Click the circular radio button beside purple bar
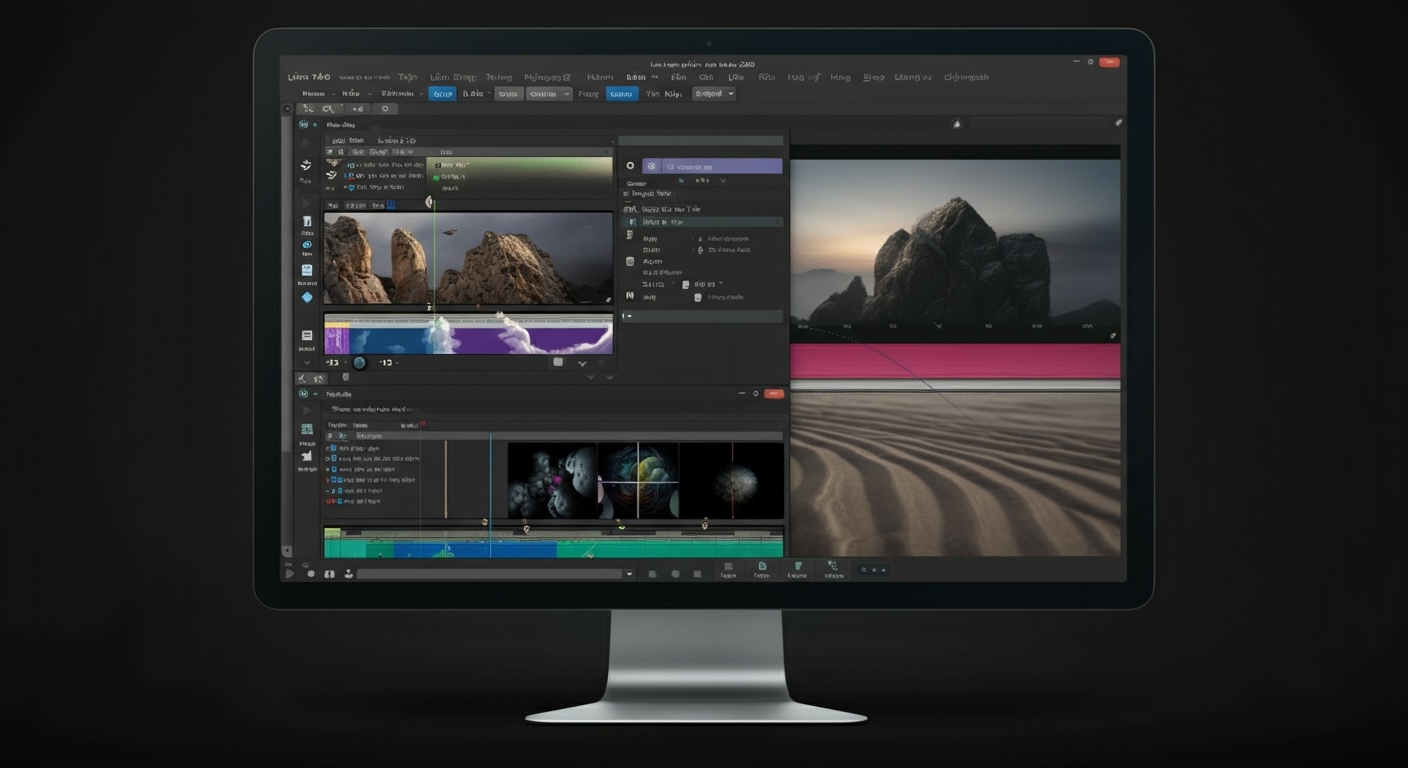Viewport: 1408px width, 768px height. click(630, 166)
